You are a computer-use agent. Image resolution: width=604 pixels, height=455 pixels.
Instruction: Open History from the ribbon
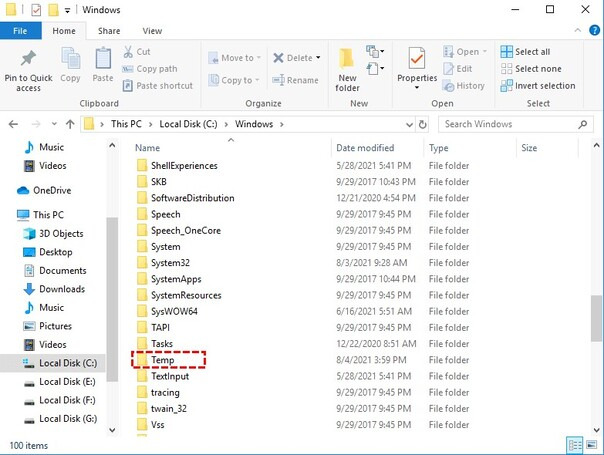(463, 86)
